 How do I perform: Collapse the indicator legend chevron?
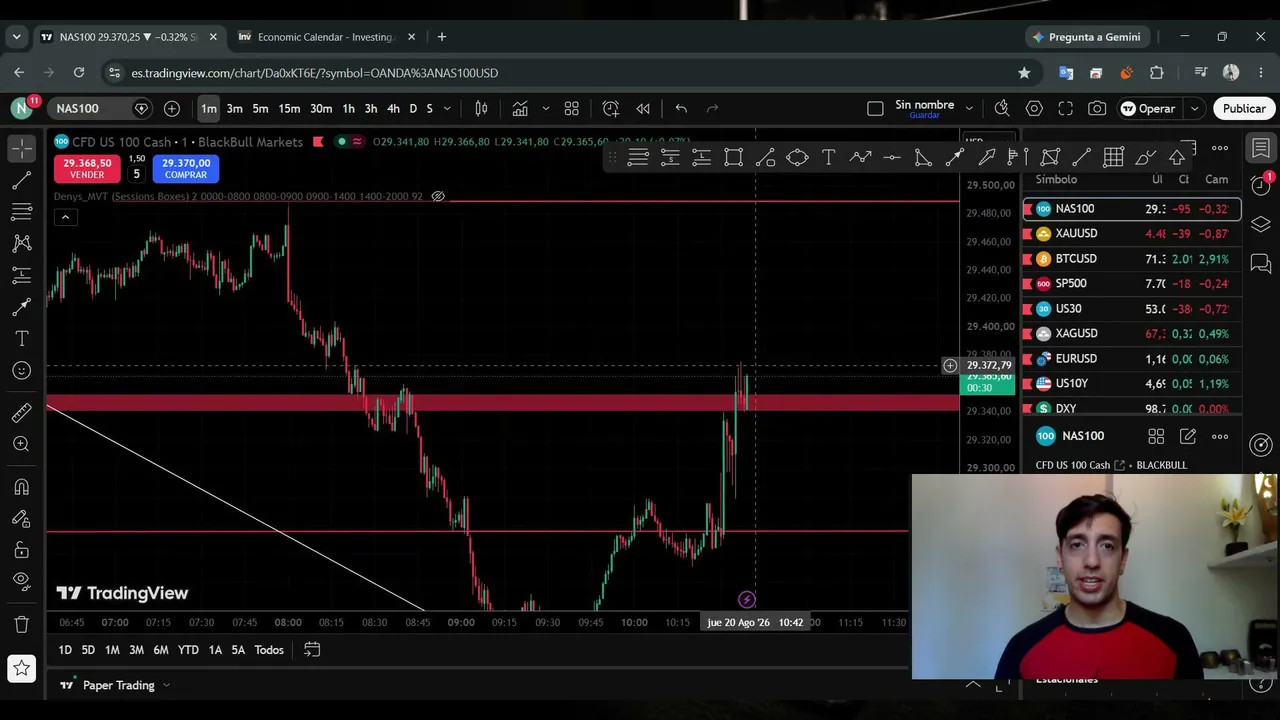click(x=65, y=217)
